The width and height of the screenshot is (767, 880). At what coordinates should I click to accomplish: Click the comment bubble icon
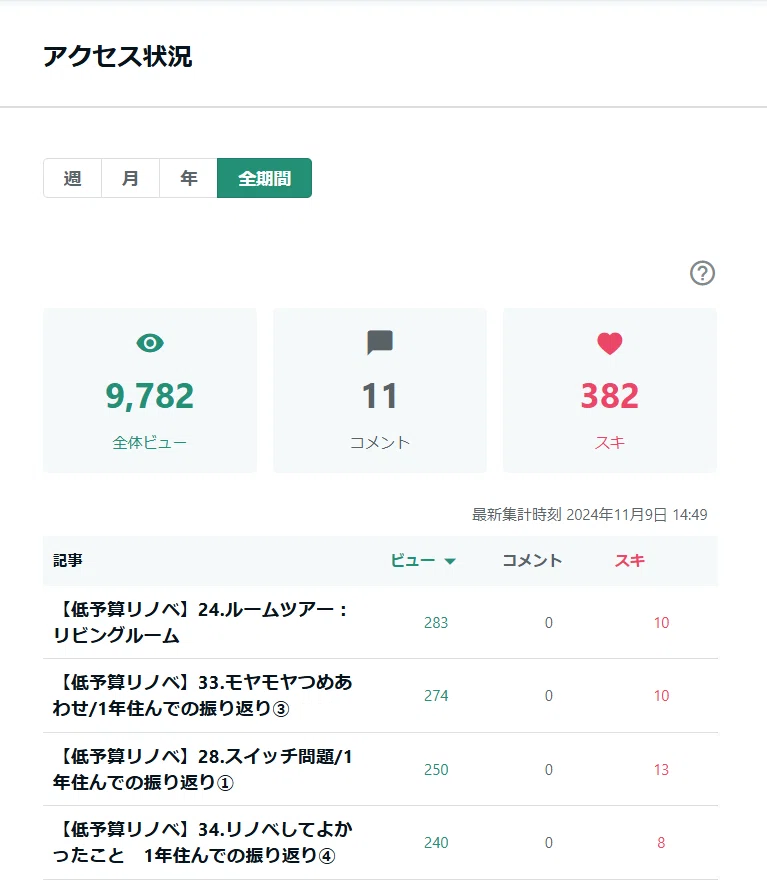(x=380, y=342)
